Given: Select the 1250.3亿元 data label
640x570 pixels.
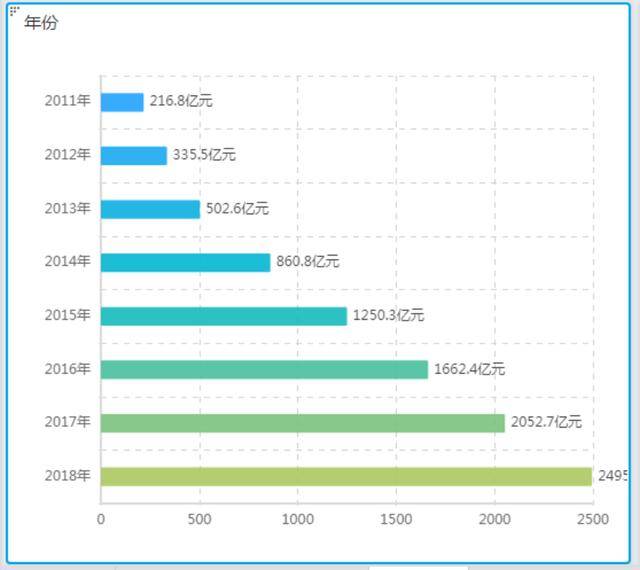Looking at the screenshot, I should [x=389, y=315].
